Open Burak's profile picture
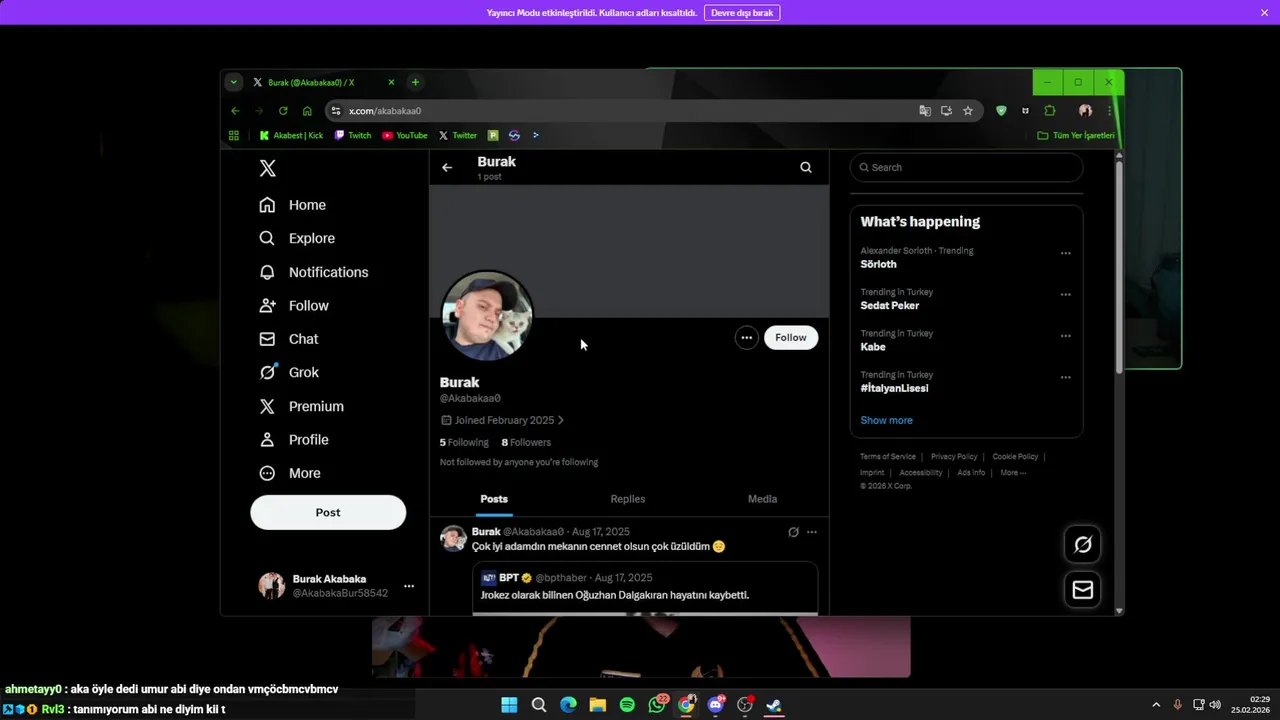Image resolution: width=1280 pixels, height=720 pixels. coord(487,315)
